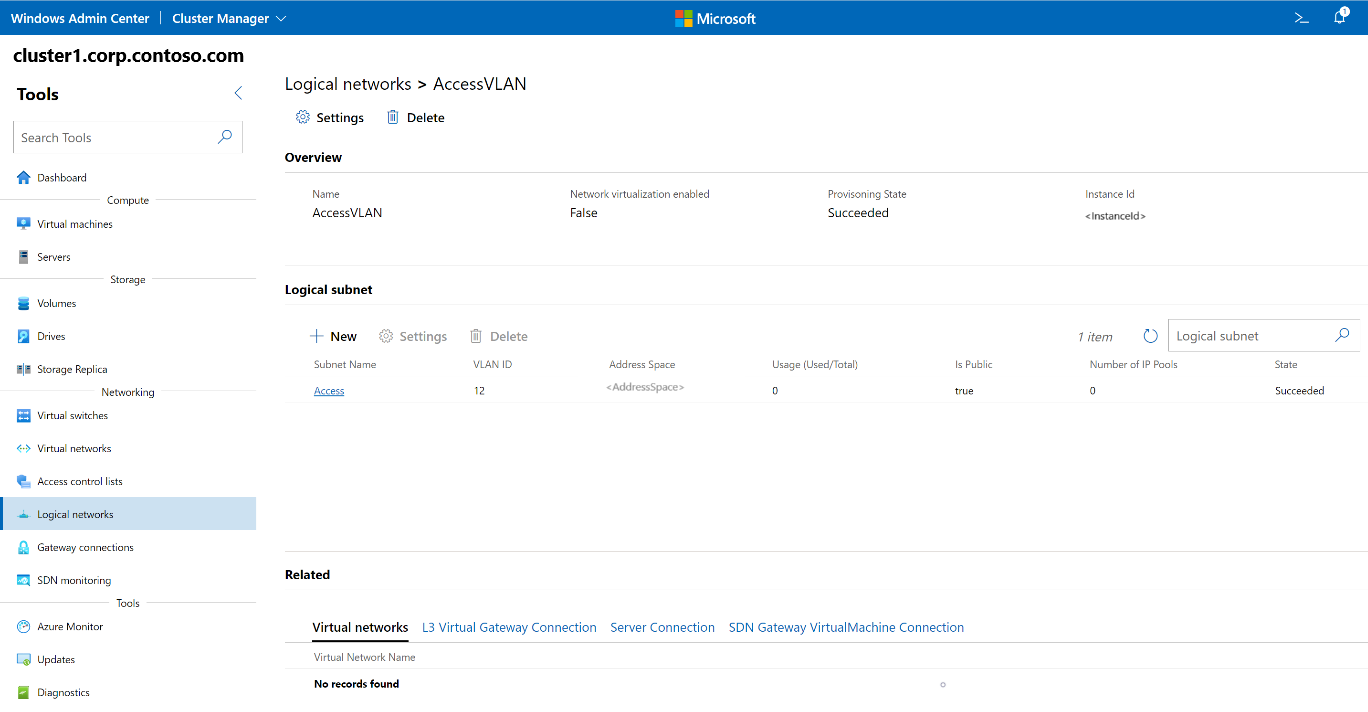This screenshot has width=1368, height=712.
Task: Open the Access subnet link
Action: (329, 391)
